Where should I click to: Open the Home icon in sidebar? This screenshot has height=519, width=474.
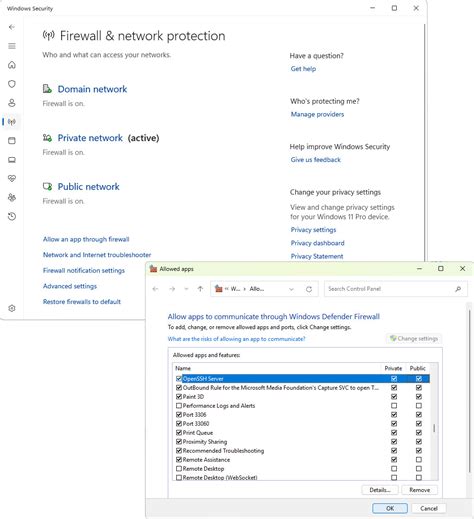12,65
